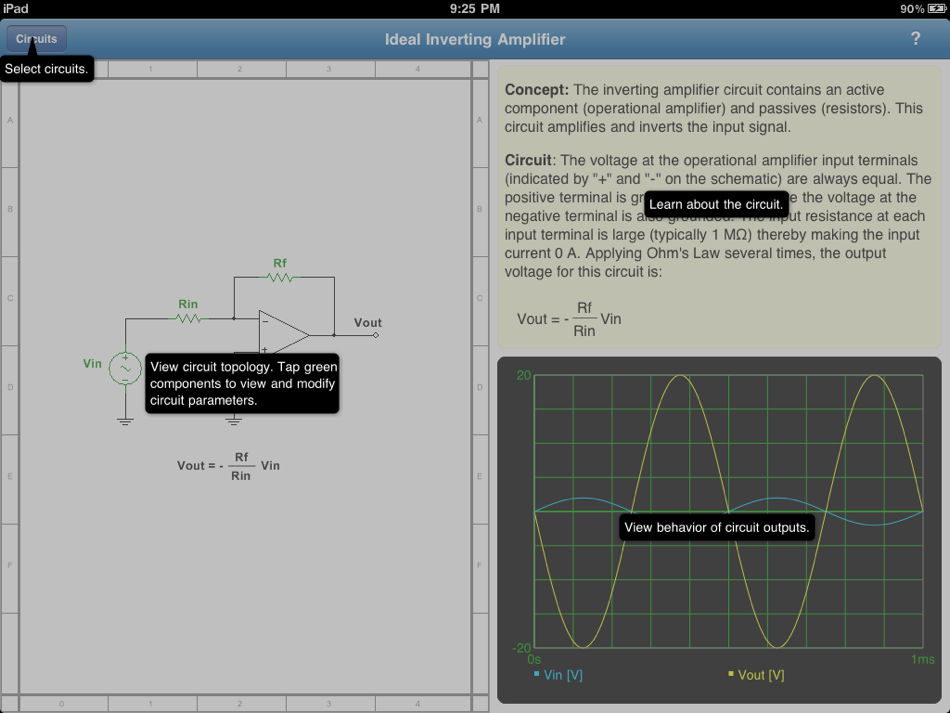
Task: Click the Vout [V] legend entry
Action: coord(756,675)
